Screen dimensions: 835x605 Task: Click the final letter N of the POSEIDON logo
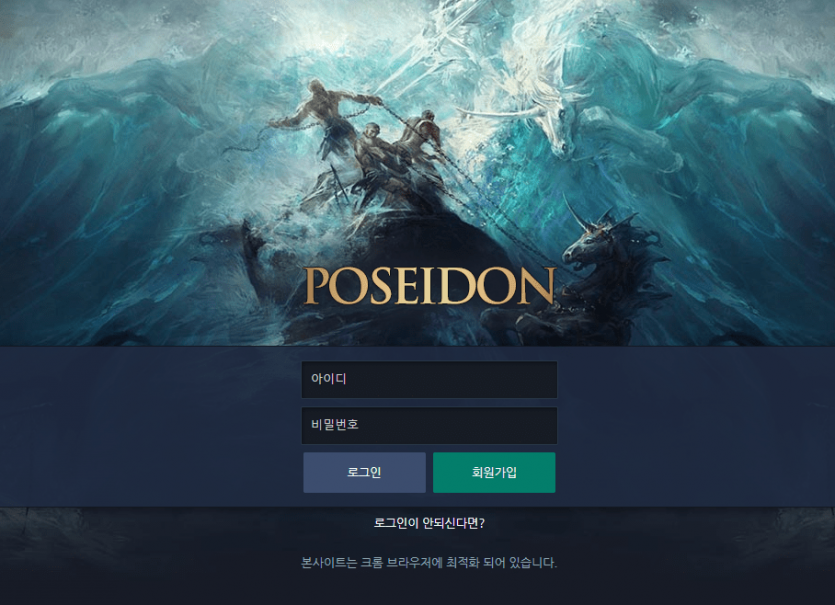(535, 286)
